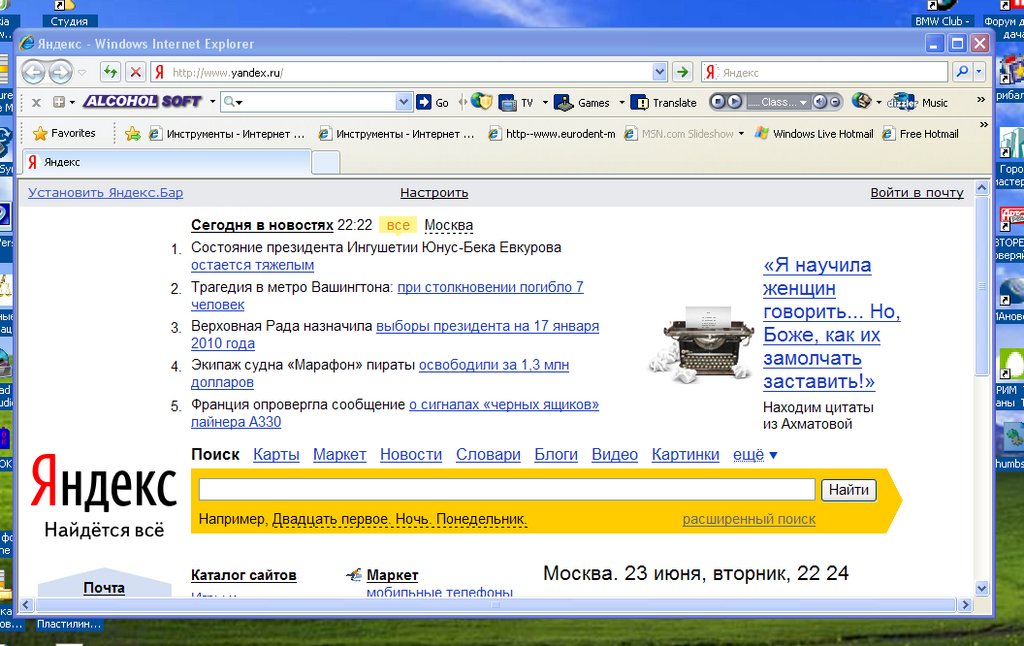Switch to Маркет search tab
Viewport: 1024px width, 646px height.
coord(340,455)
